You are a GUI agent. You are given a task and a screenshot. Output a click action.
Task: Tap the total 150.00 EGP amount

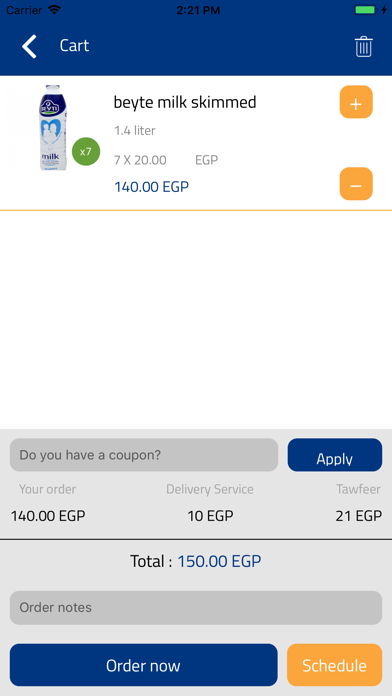(x=219, y=562)
